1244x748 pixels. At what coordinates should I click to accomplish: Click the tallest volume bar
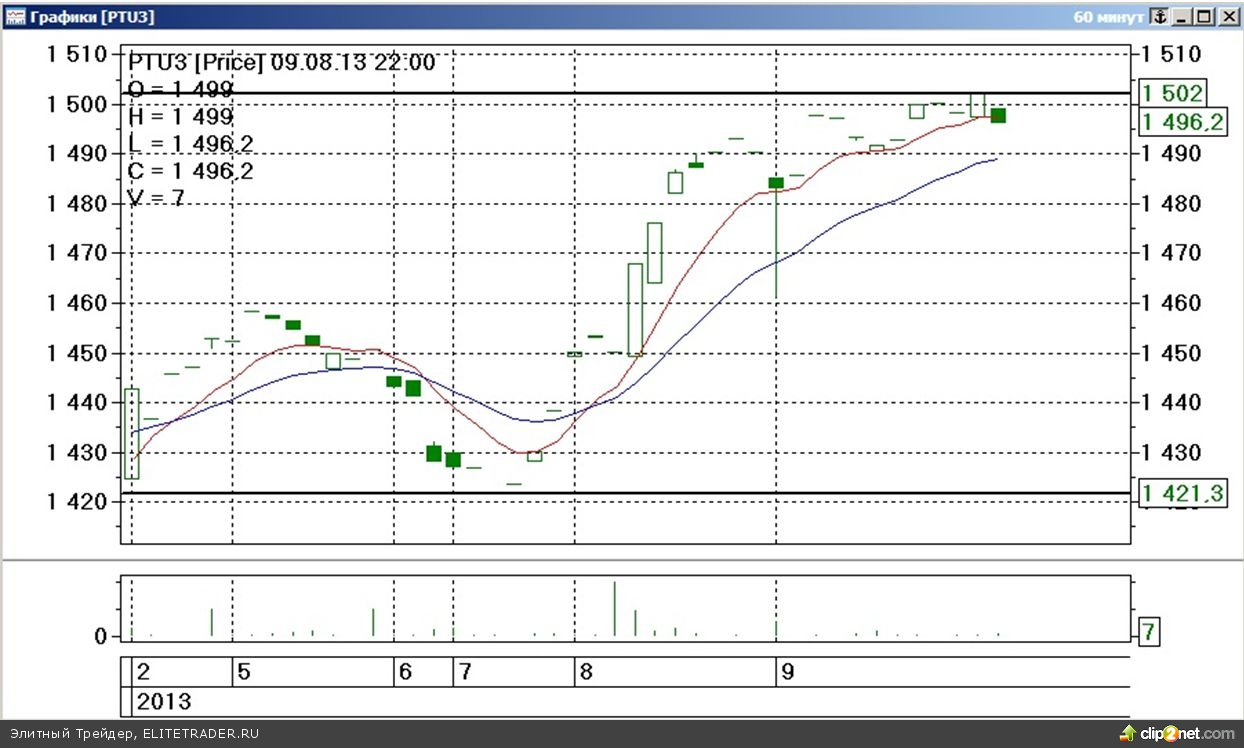tap(614, 609)
